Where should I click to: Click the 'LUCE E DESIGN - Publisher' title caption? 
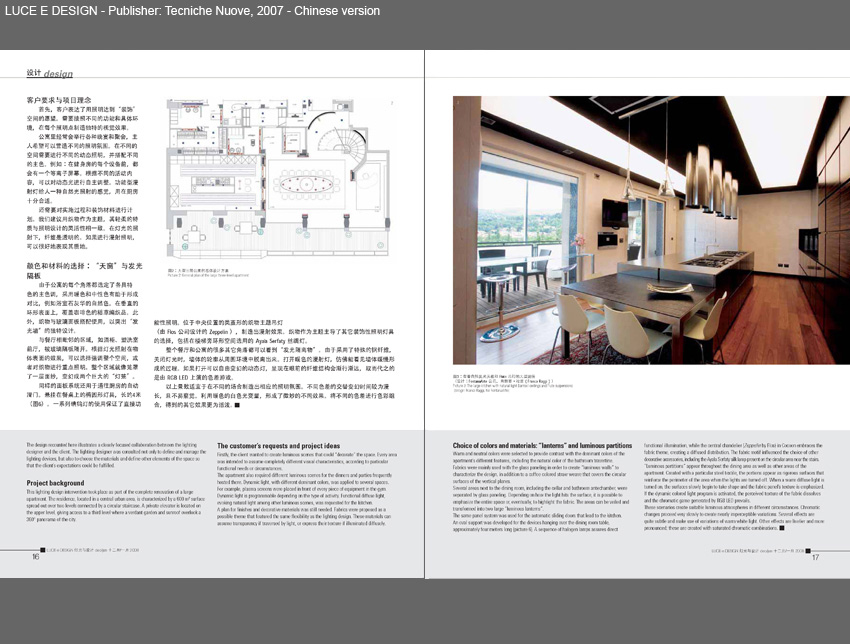click(192, 11)
